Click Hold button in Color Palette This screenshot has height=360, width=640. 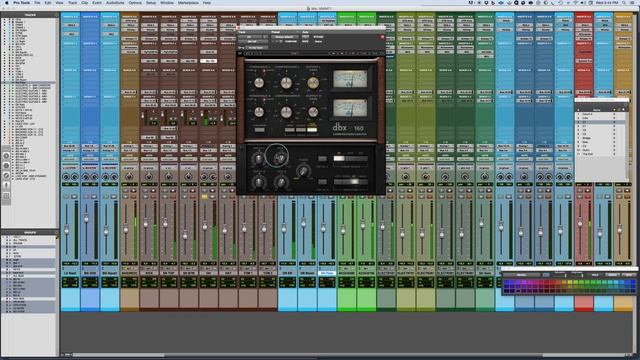click(596, 275)
